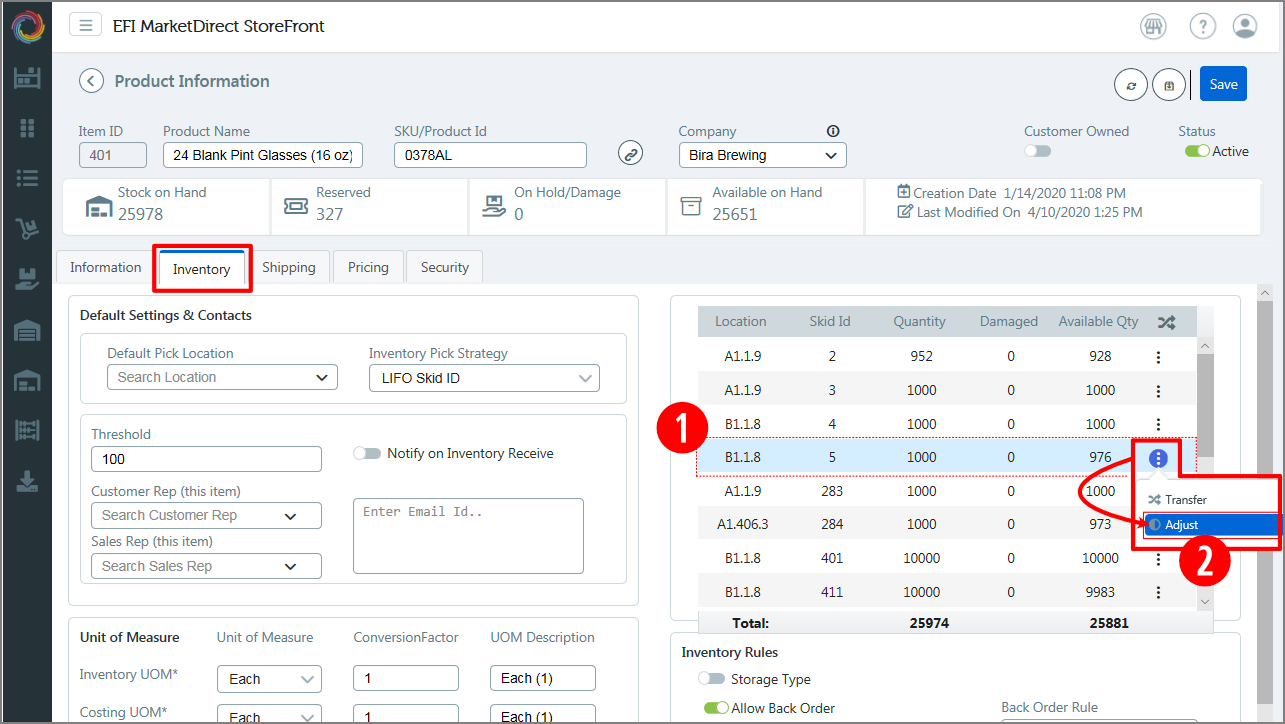Select location cell A1.406.3
The width and height of the screenshot is (1285, 724).
[x=741, y=524]
